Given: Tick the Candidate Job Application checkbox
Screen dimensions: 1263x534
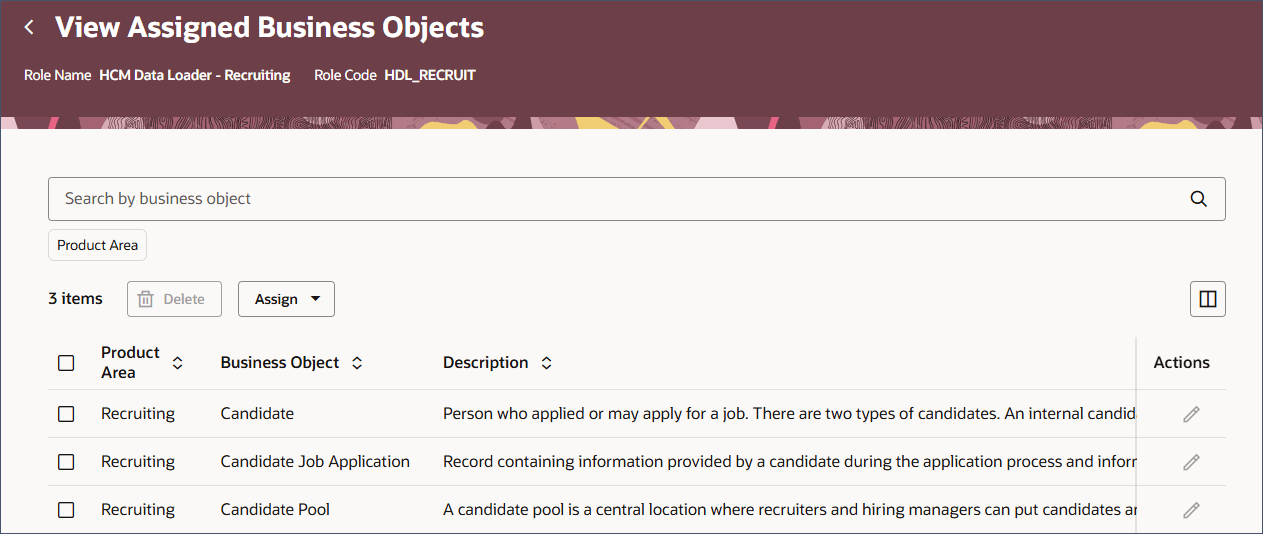Looking at the screenshot, I should click(x=66, y=462).
